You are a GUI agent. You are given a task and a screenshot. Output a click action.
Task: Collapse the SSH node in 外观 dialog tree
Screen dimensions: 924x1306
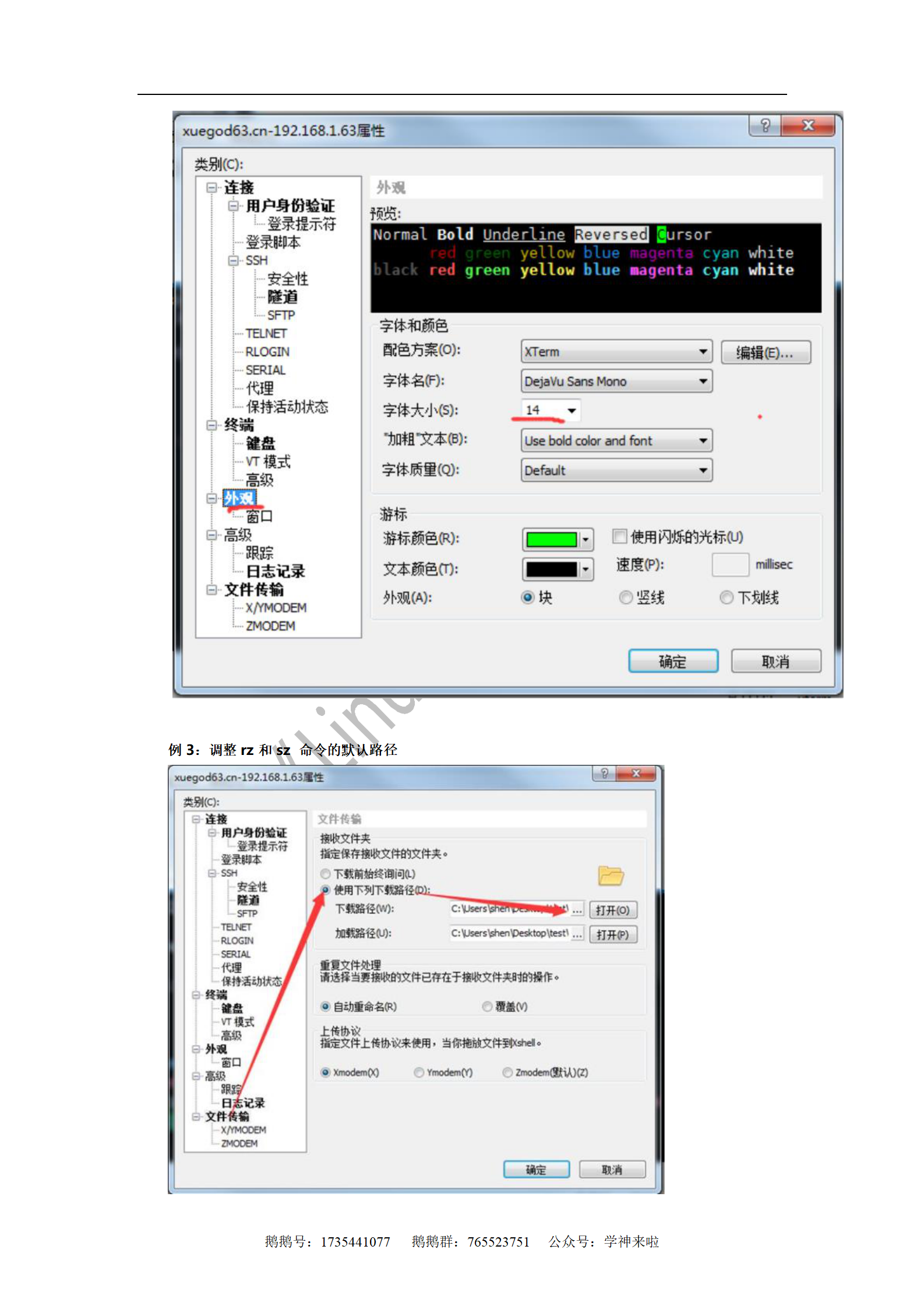tap(234, 260)
